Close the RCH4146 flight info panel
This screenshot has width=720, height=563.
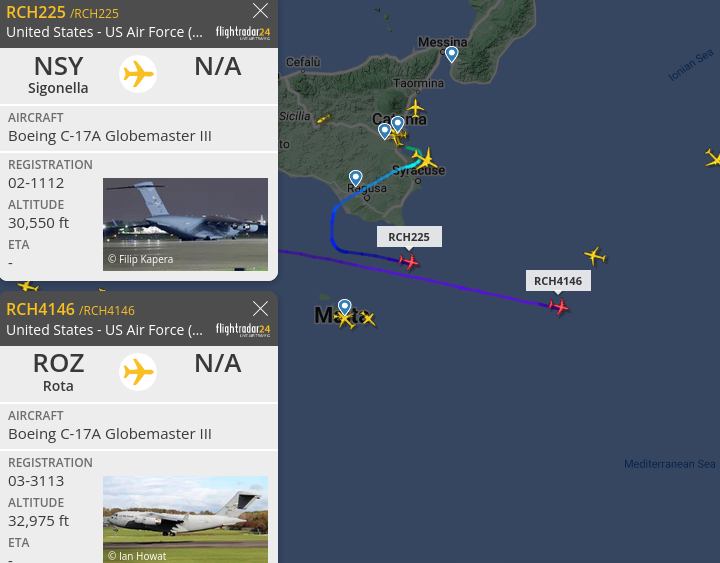point(260,309)
